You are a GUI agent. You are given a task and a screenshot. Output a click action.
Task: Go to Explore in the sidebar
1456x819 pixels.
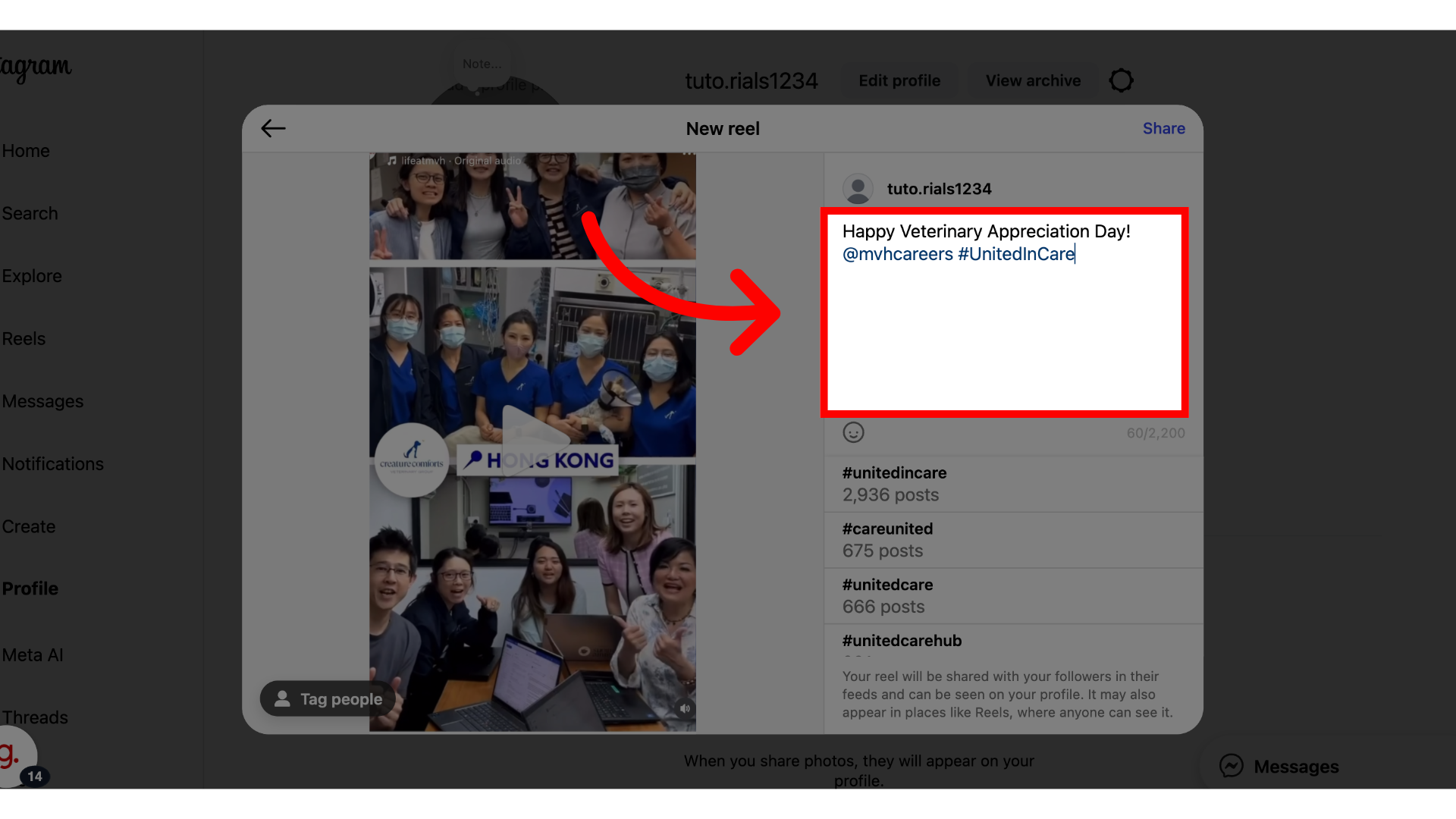(32, 276)
